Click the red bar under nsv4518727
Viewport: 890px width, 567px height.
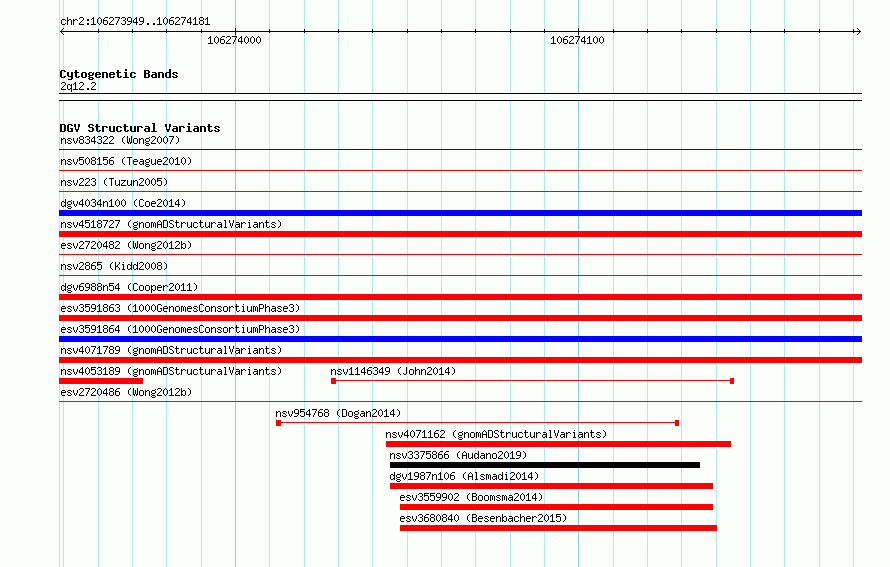click(x=460, y=234)
